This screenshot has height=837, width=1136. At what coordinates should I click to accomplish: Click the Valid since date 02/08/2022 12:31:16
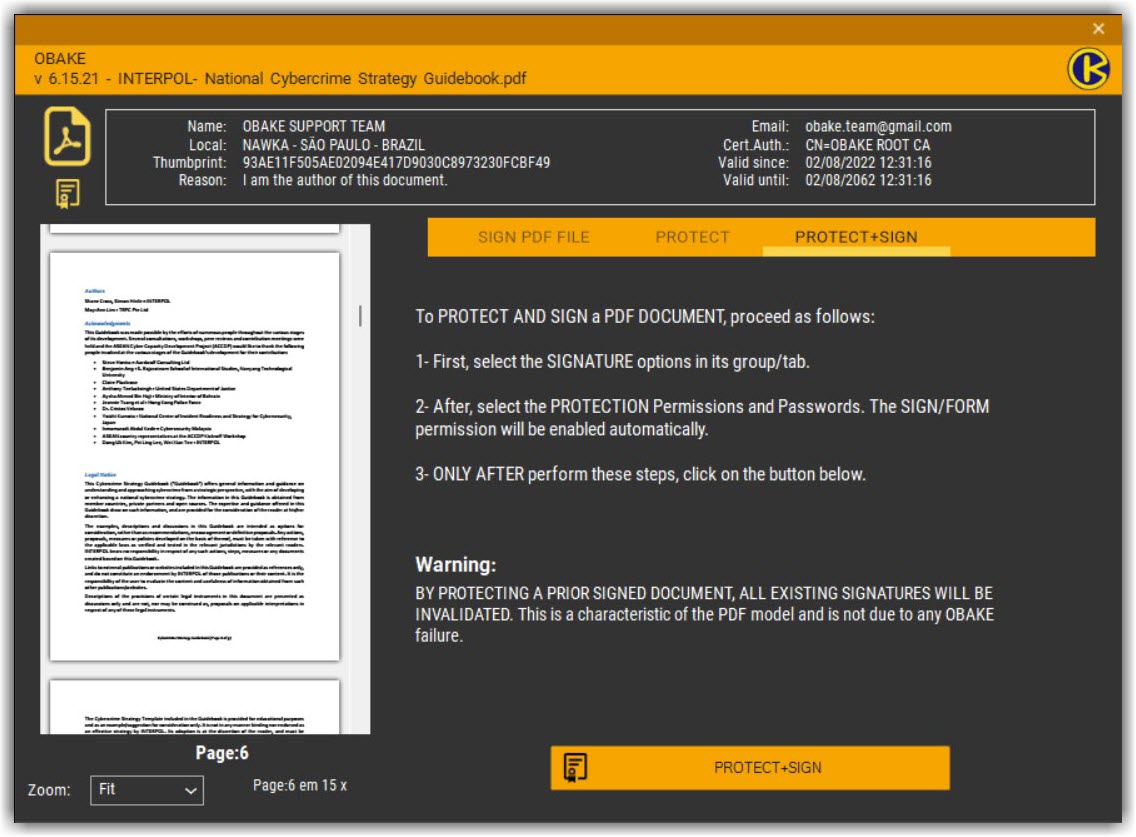(x=868, y=162)
